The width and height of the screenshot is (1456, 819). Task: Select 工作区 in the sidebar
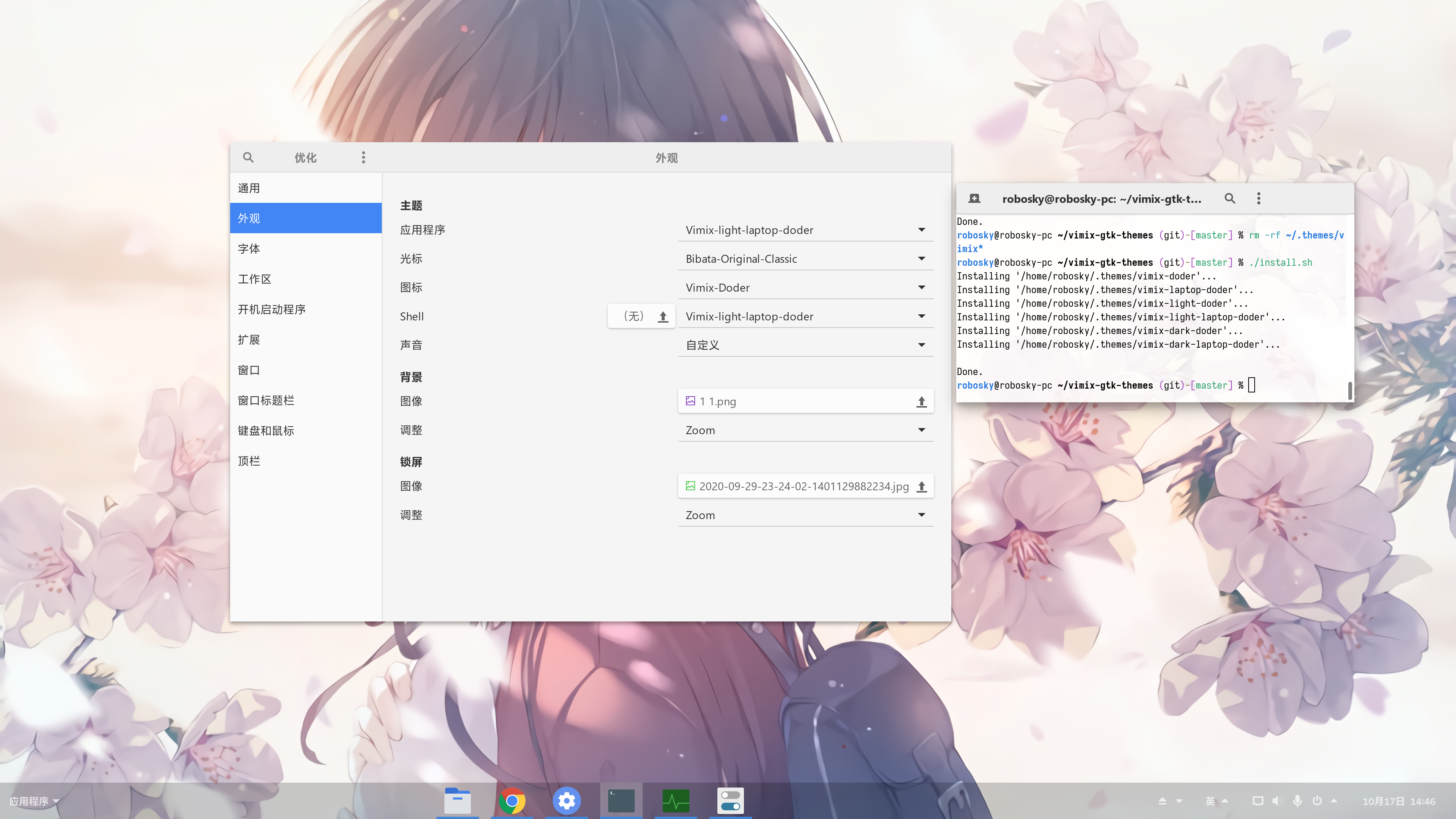306,279
